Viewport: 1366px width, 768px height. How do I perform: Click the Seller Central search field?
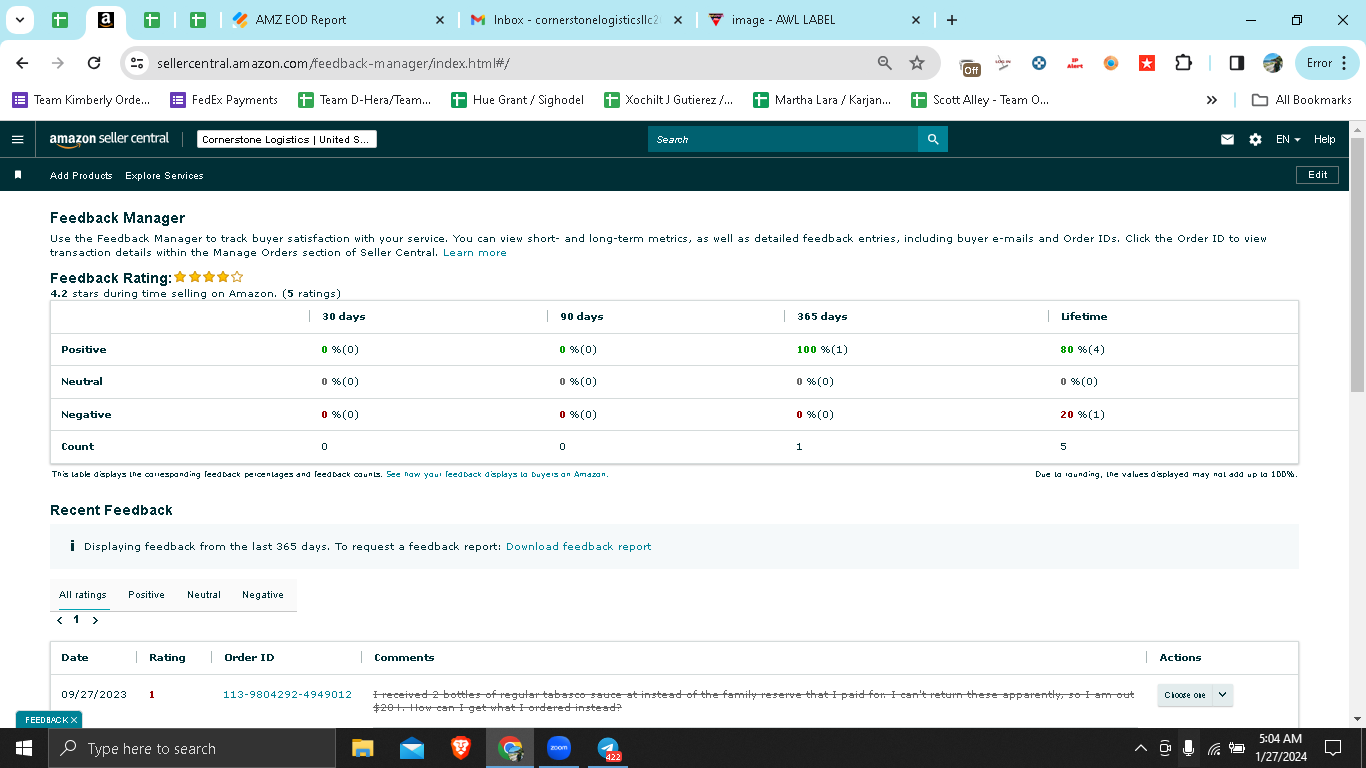[783, 140]
